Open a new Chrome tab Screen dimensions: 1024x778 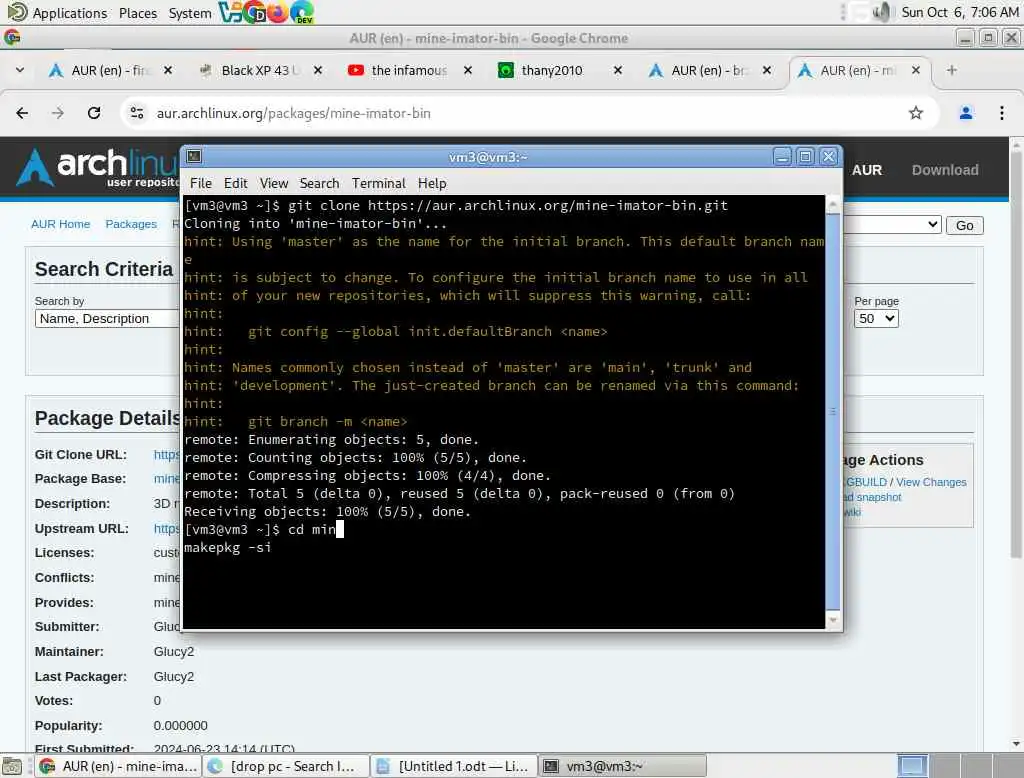[952, 70]
